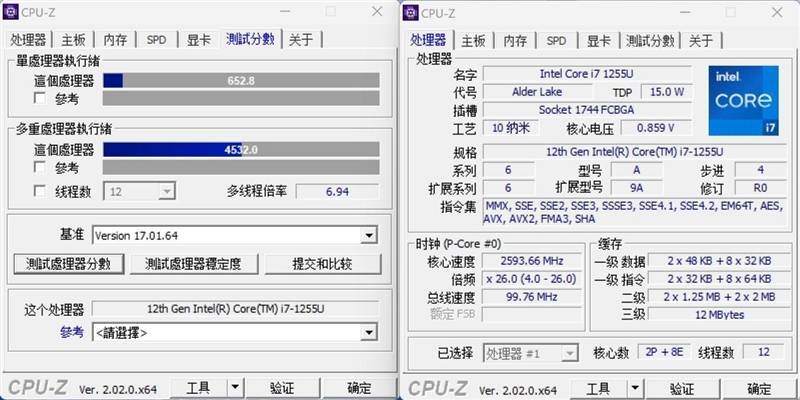Screen dimensions: 800x400
Task: Click 线程数 value 12 in right window
Action: click(x=763, y=352)
